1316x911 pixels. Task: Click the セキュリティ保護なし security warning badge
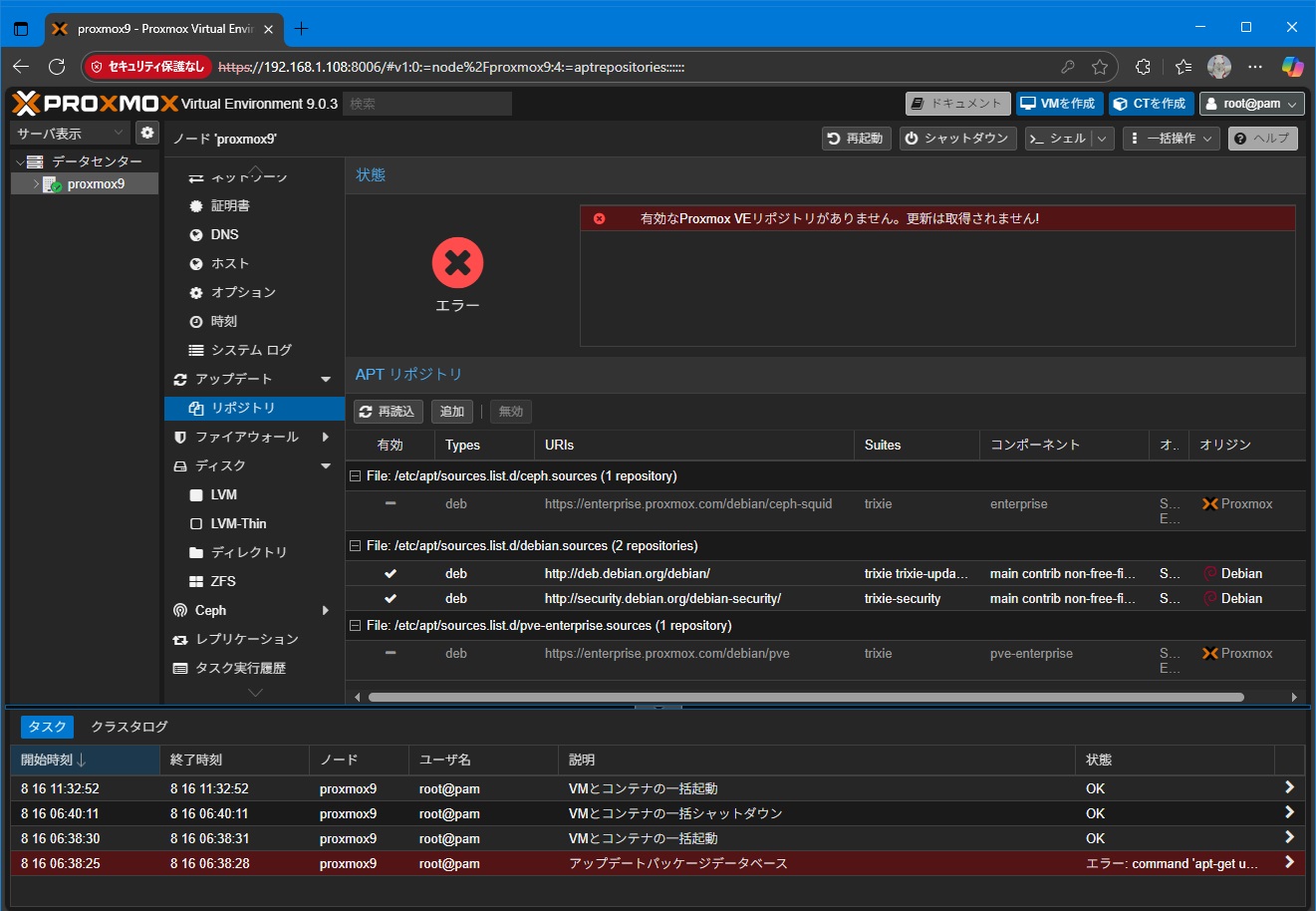pyautogui.click(x=147, y=67)
